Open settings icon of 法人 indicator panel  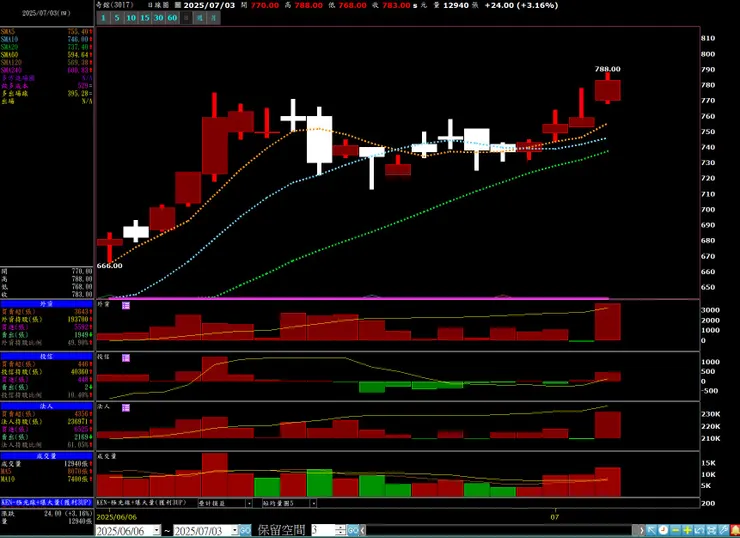(x=126, y=408)
